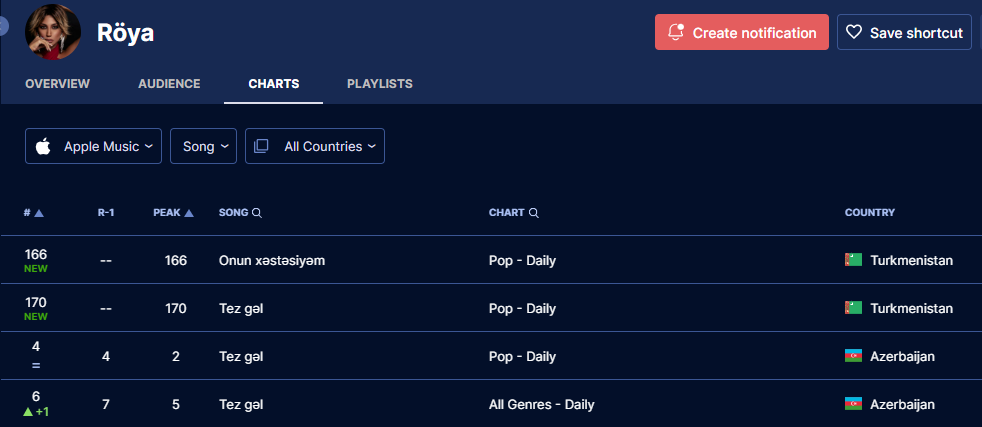Click Röya's artist profile picture
The width and height of the screenshot is (982, 427).
coord(53,32)
